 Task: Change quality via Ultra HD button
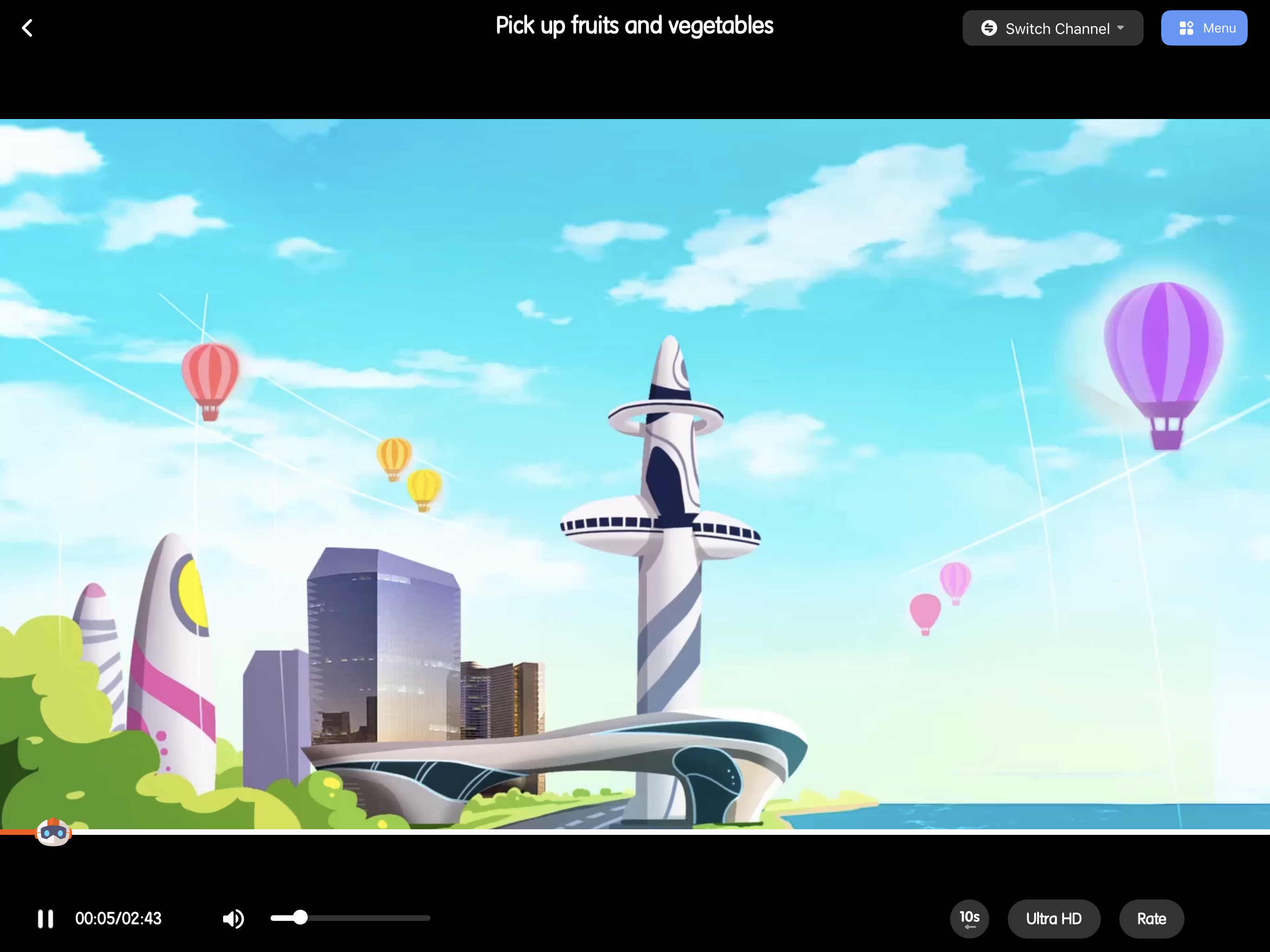(x=1053, y=919)
